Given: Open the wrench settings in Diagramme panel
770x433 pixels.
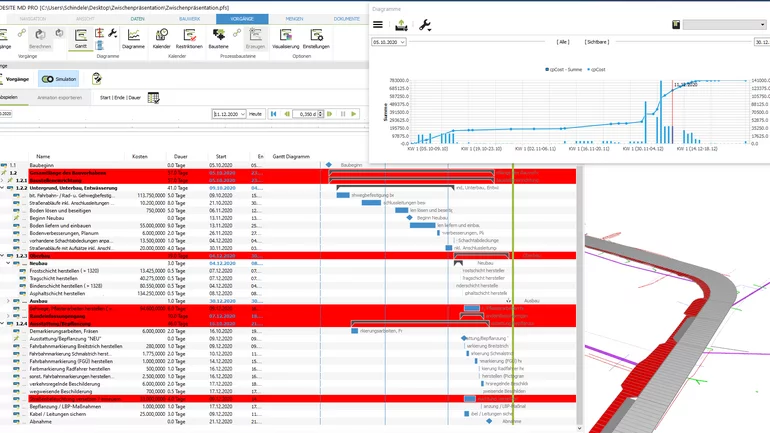Looking at the screenshot, I should (424, 25).
